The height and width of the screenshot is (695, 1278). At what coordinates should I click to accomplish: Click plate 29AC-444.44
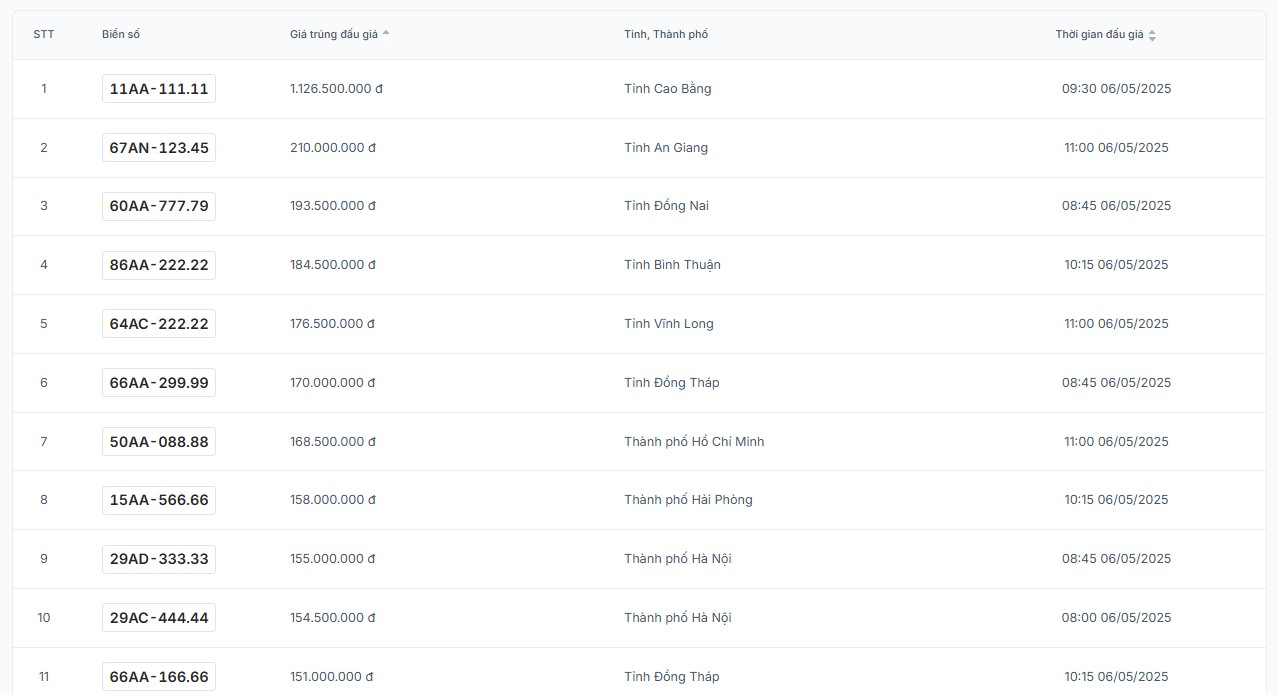tap(159, 618)
